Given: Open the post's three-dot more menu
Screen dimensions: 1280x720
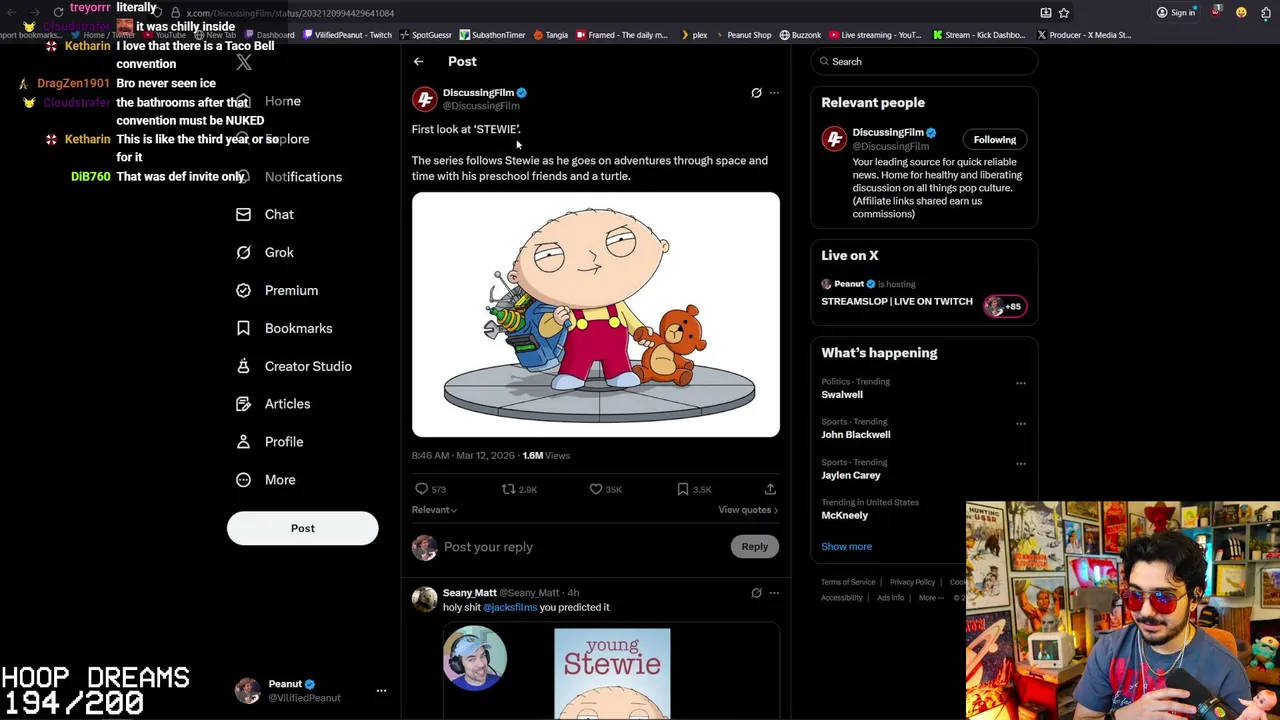Looking at the screenshot, I should pos(774,93).
